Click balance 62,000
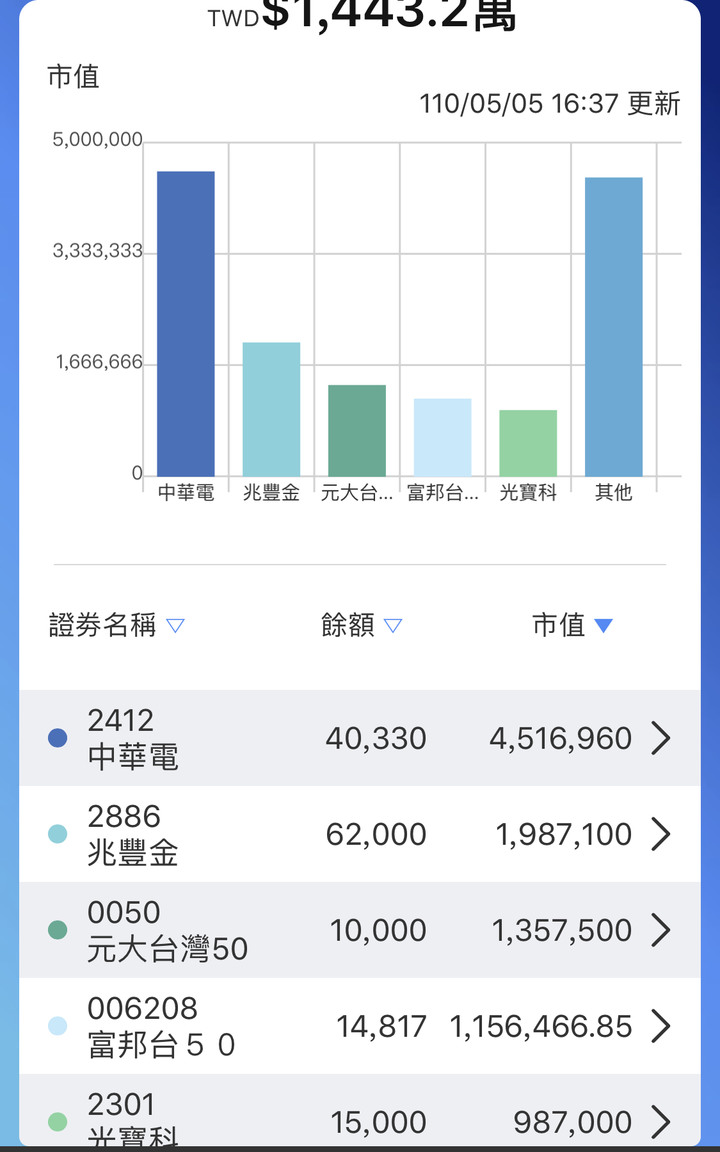Viewport: 720px width, 1152px height. click(376, 835)
